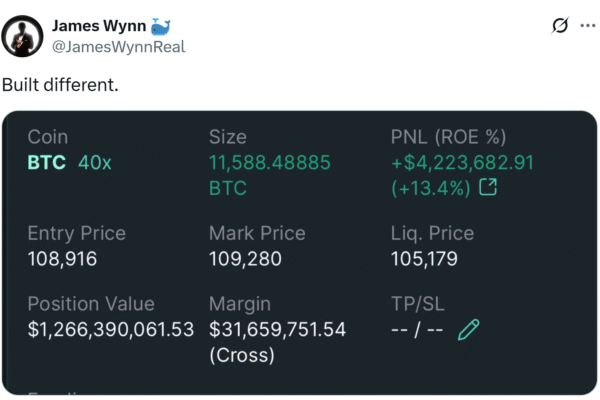Click the share PNL icon beside +13.4%
This screenshot has height=400, width=600.
point(488,187)
